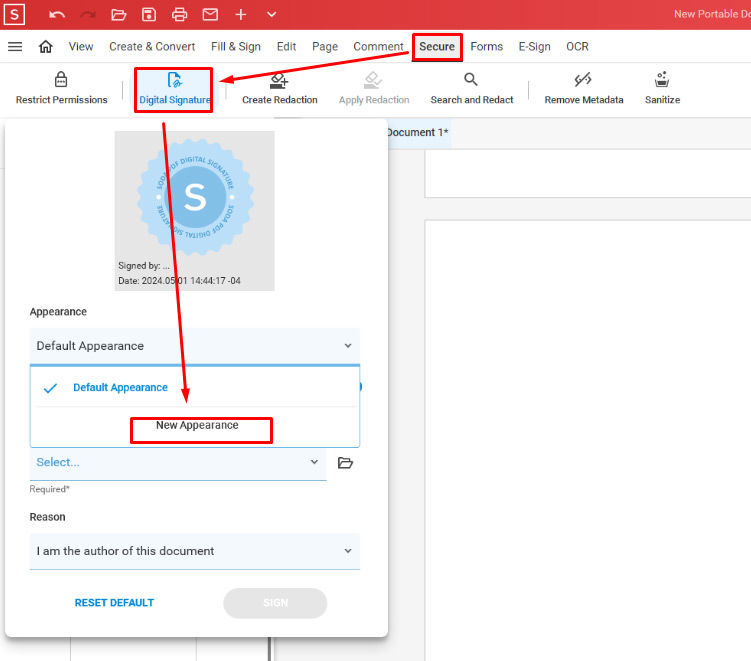Viewport: 751px width, 661px height.
Task: Click the Undo arrow icon
Action: 57,15
